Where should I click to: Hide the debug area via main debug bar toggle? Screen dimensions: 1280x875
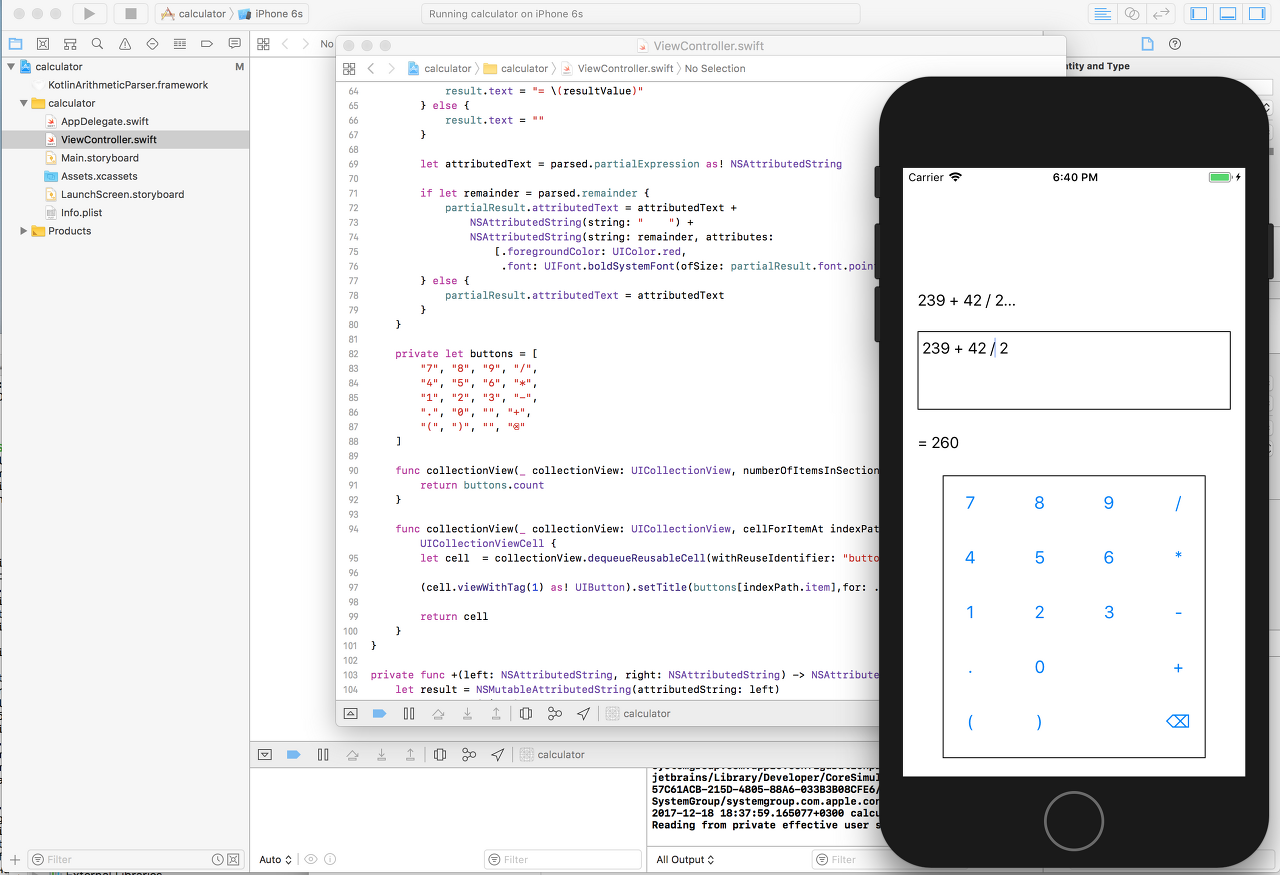tap(265, 755)
